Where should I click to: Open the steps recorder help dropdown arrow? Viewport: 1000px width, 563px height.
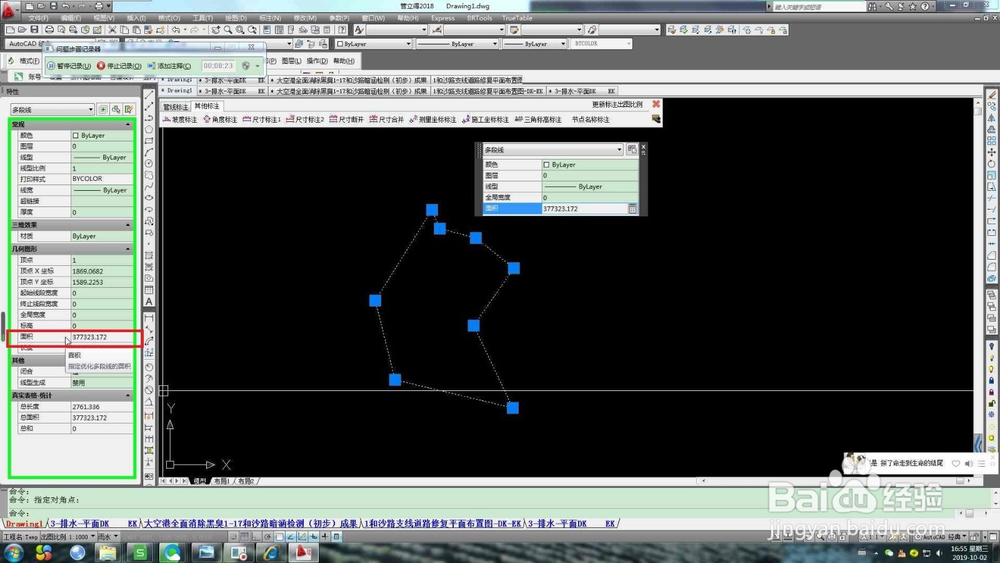click(258, 66)
